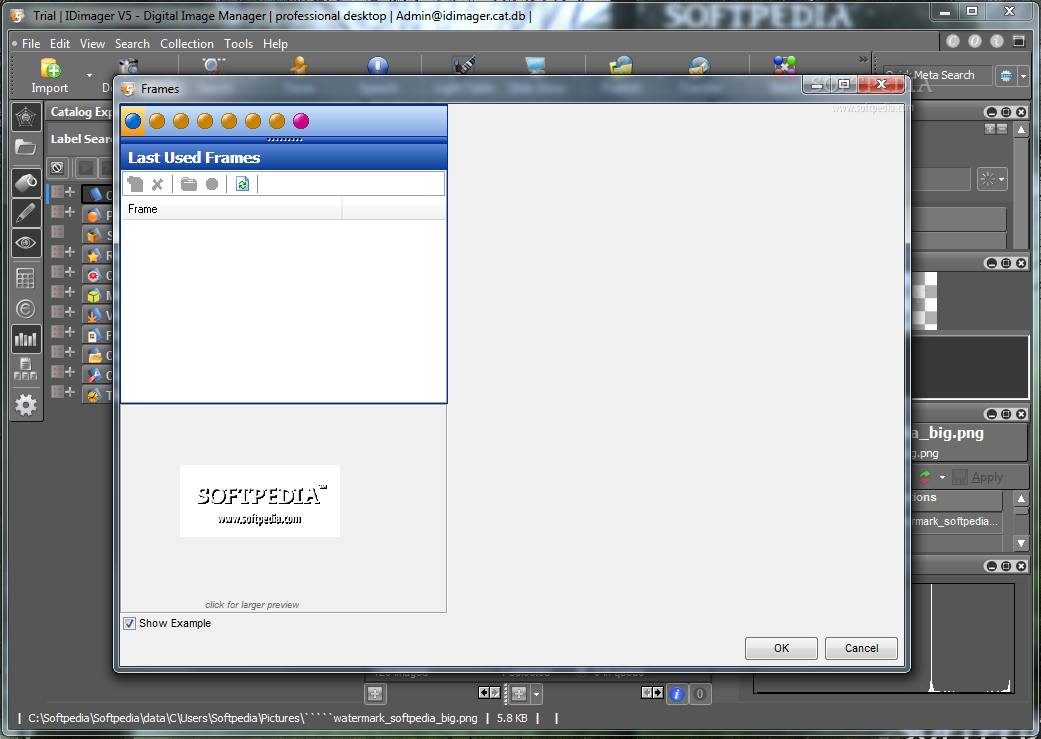Toggle the Show Example checkbox
Viewport: 1041px width, 739px height.
129,623
